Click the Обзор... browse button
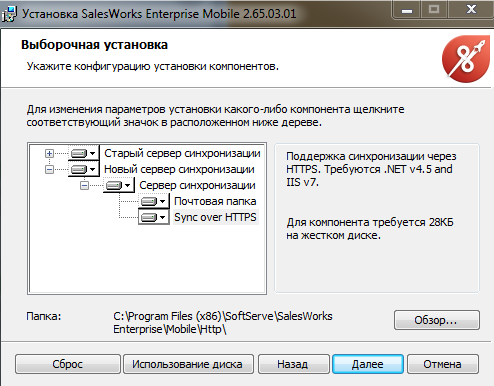Viewport: 494px width, 386px height. [x=437, y=320]
